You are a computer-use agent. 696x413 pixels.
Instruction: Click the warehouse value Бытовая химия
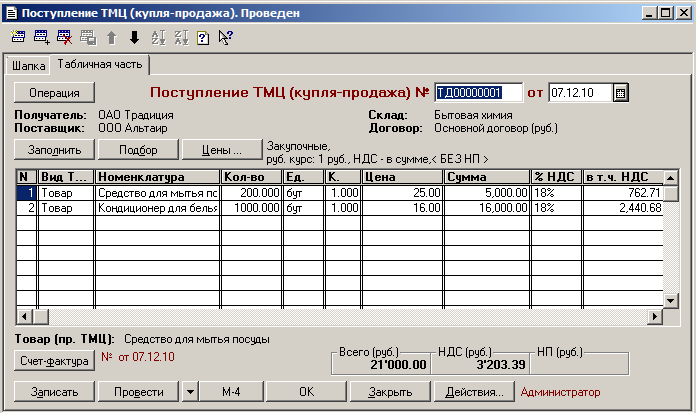[x=473, y=115]
